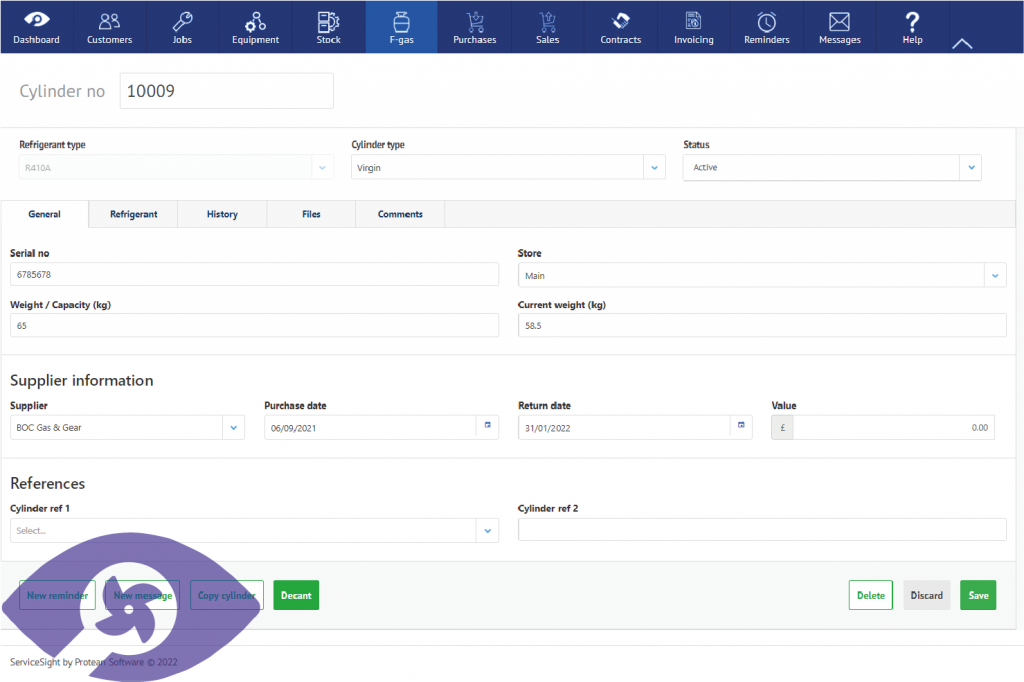Focus Current weight field
The width and height of the screenshot is (1024, 682).
tap(762, 325)
